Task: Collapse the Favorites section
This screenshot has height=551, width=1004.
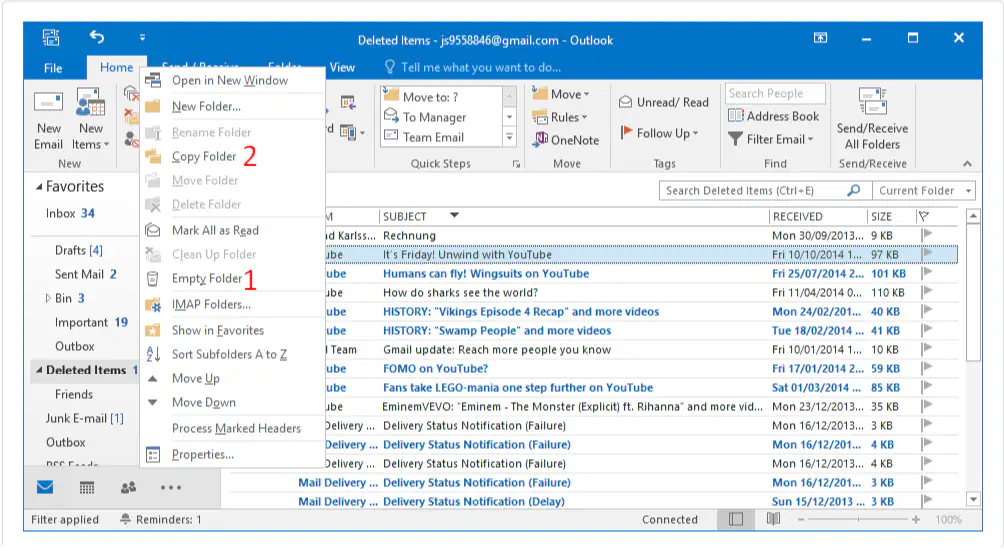Action: [x=39, y=187]
